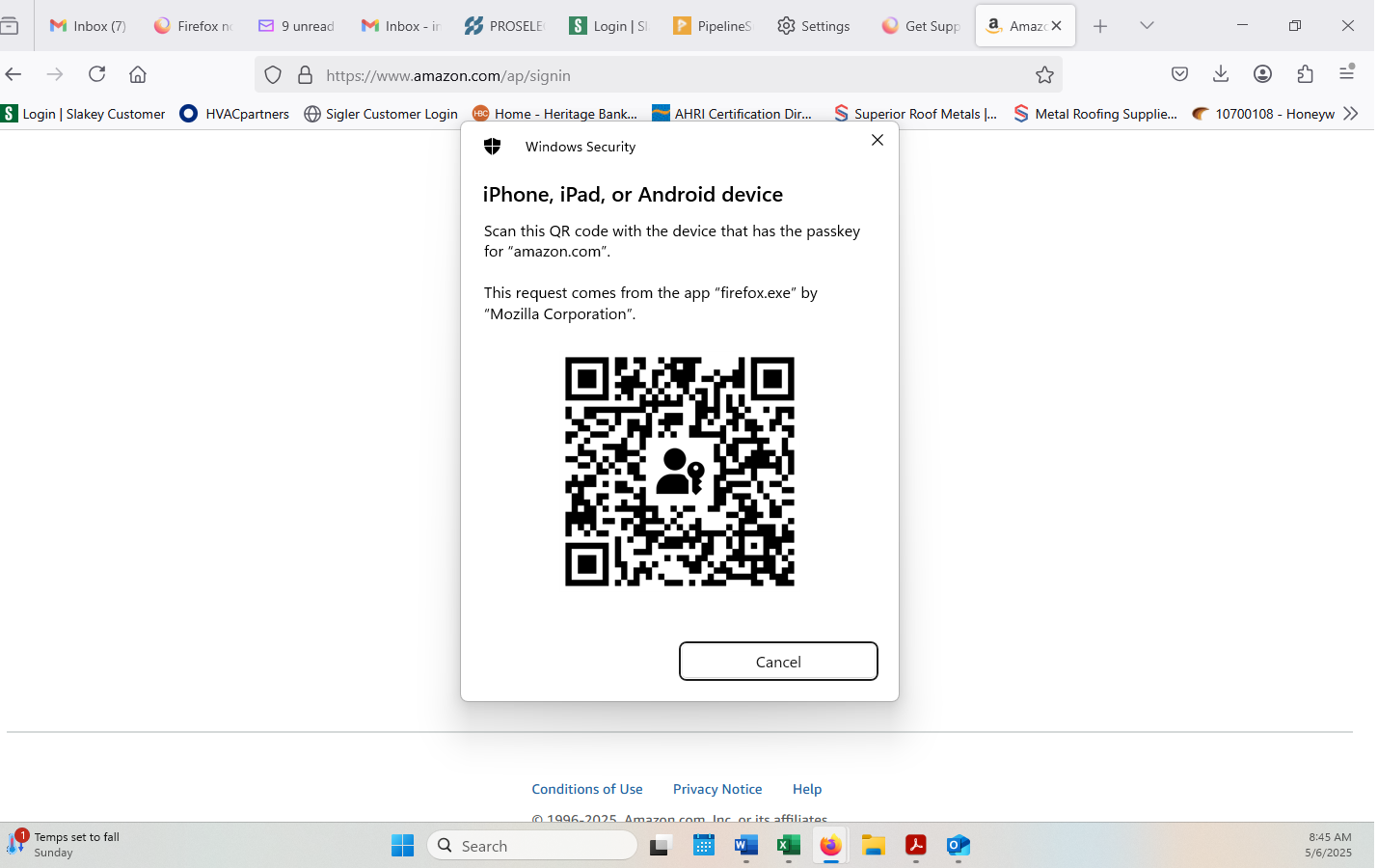Open Home - Heritage Bank bookmark
This screenshot has height=868, width=1378.
[x=555, y=114]
